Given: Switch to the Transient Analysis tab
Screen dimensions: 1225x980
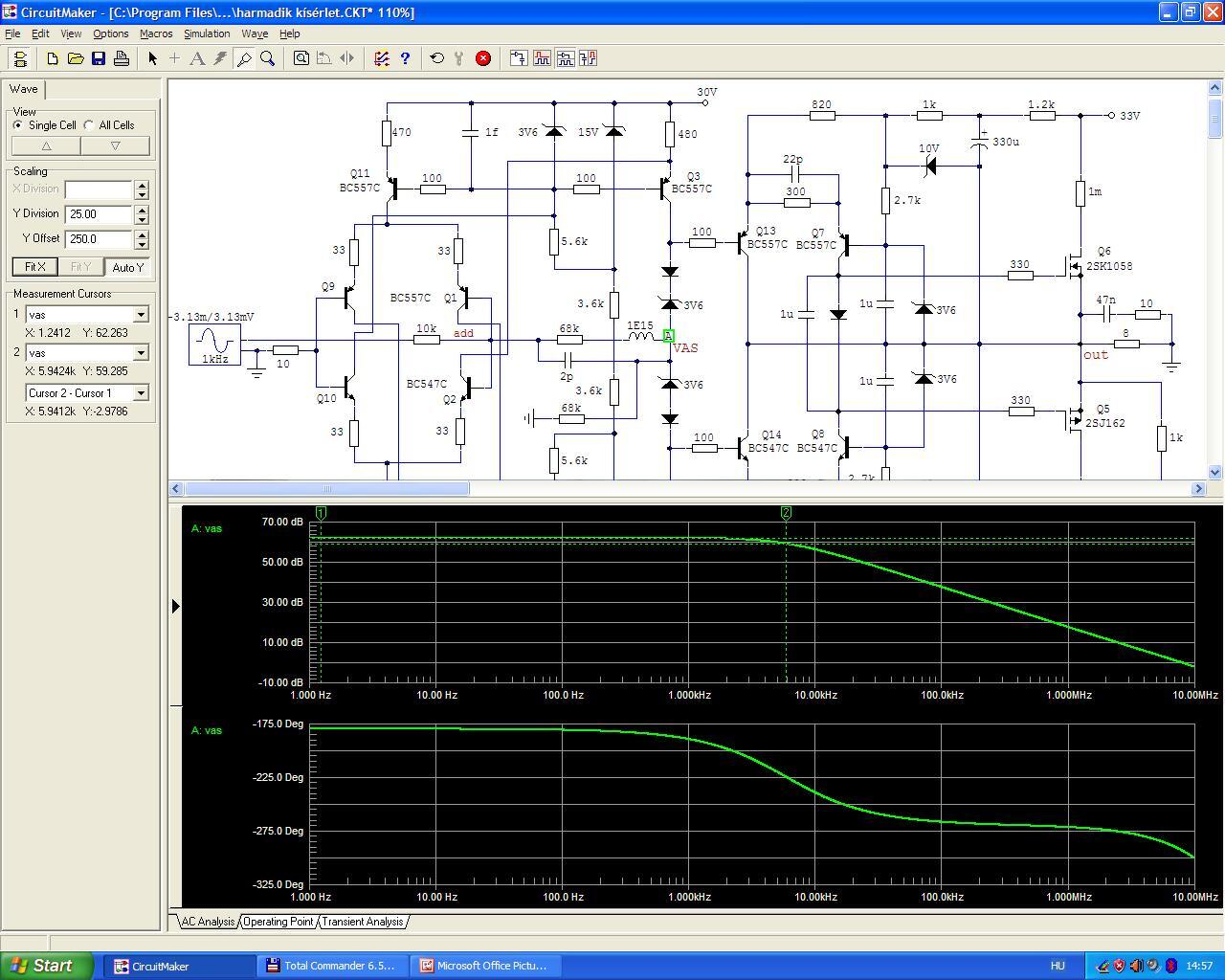Looking at the screenshot, I should coord(362,922).
